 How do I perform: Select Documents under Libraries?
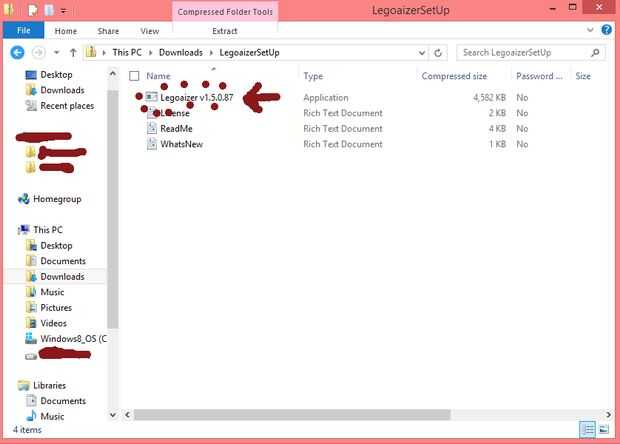click(63, 401)
